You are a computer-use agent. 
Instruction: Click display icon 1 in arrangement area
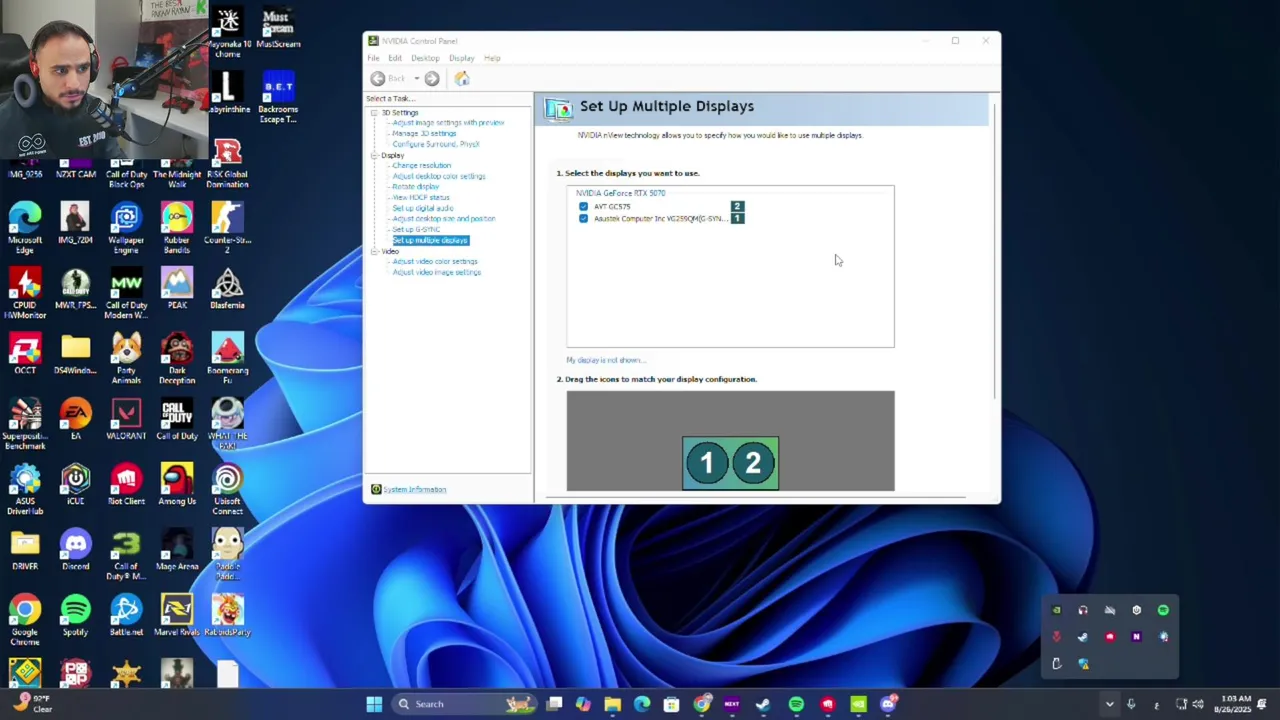pos(707,463)
